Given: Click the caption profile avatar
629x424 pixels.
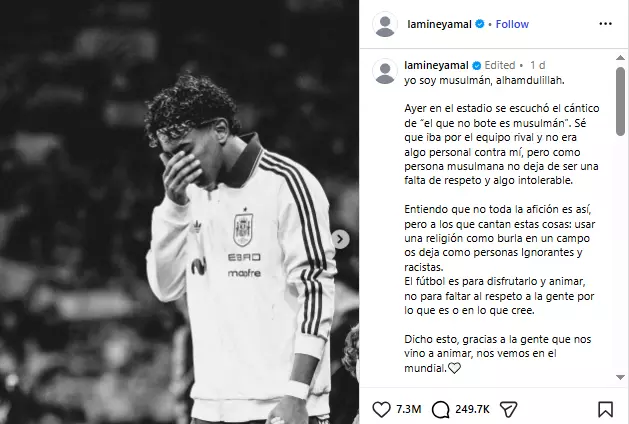Looking at the screenshot, I should click(x=385, y=71).
